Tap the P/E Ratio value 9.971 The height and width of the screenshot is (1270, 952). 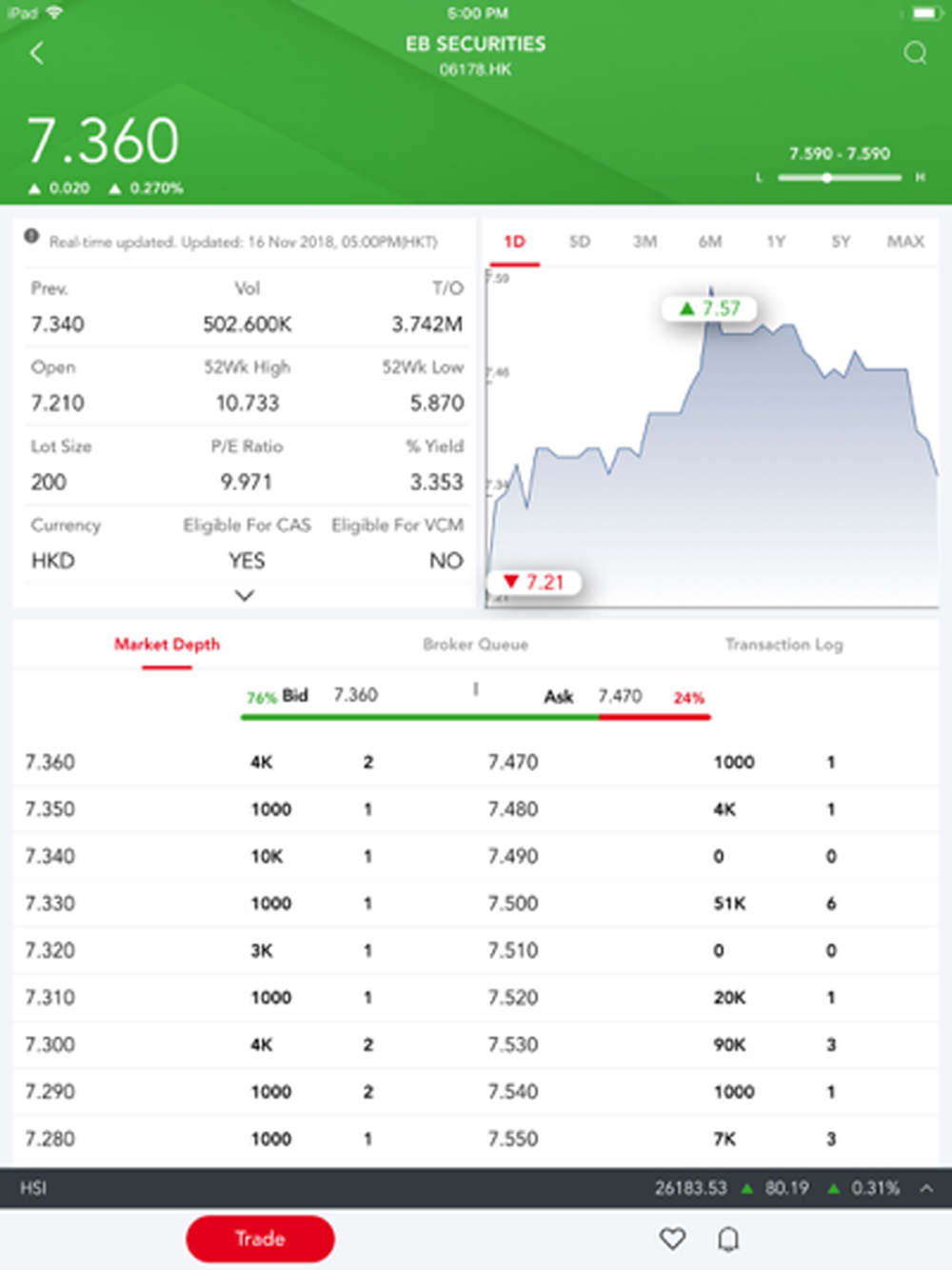[247, 483]
